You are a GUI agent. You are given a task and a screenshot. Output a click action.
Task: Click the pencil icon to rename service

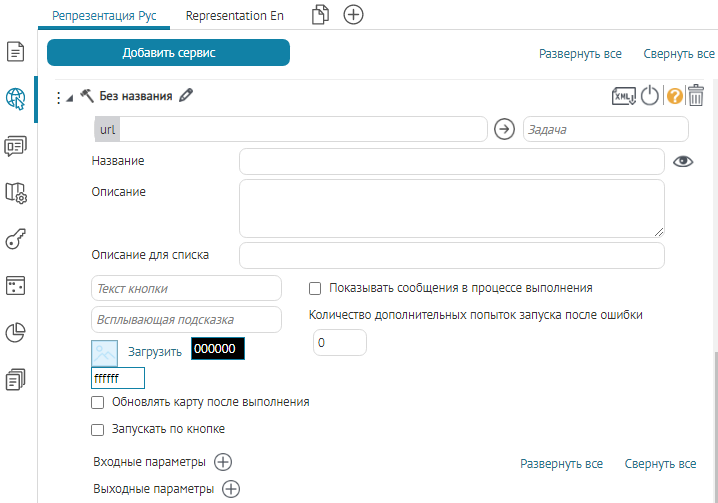point(186,96)
